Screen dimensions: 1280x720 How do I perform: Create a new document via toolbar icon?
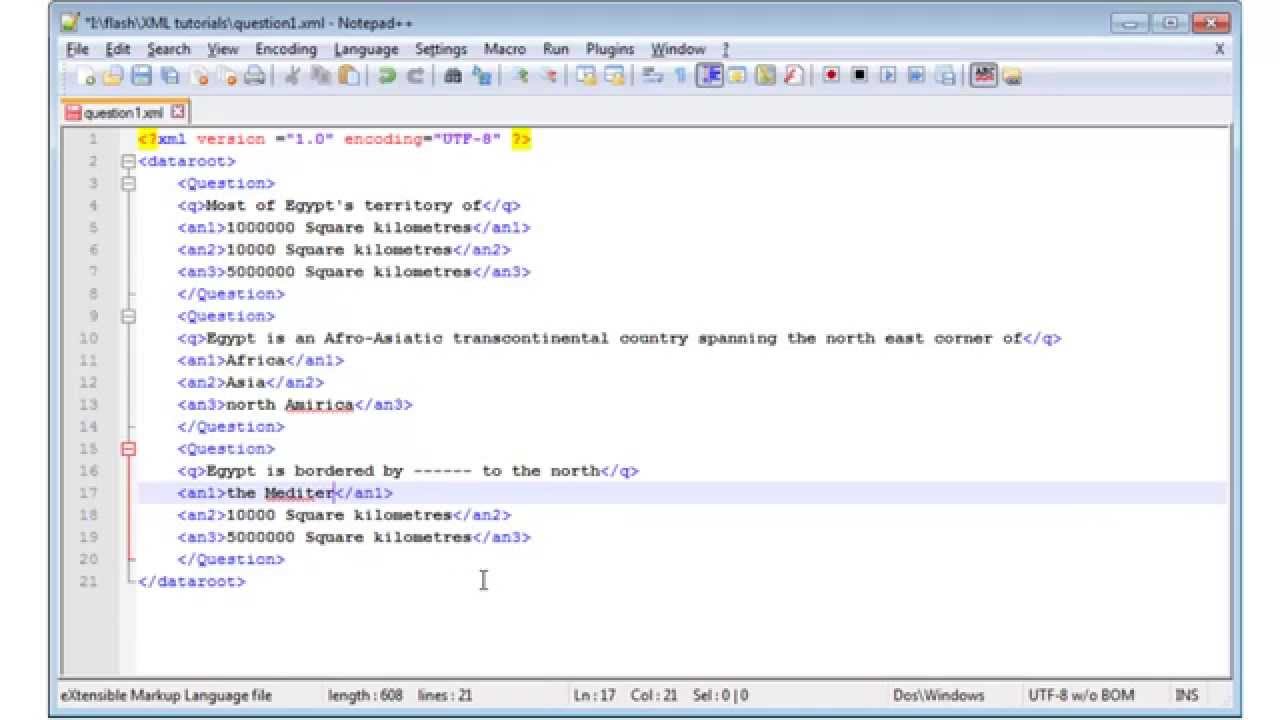[x=86, y=76]
